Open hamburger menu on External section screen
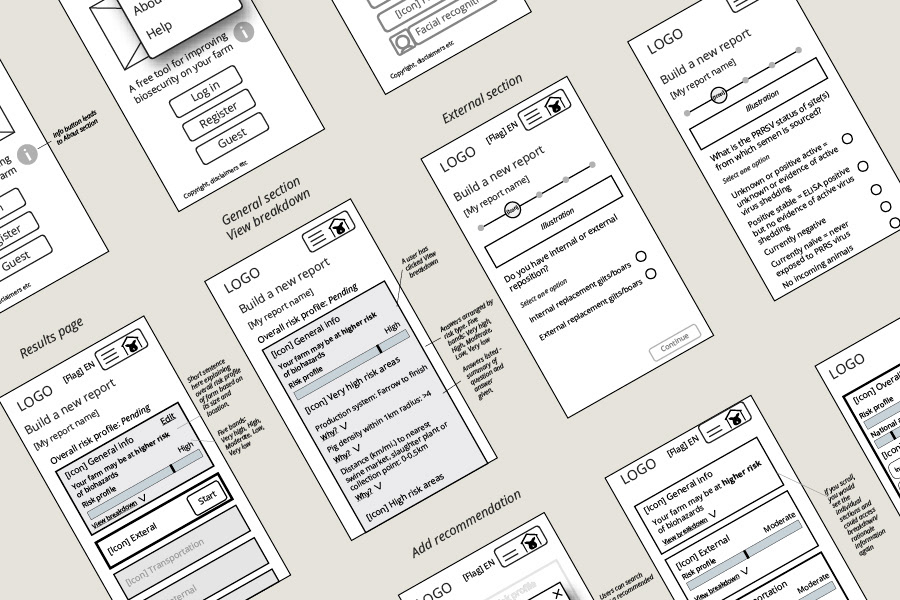The height and width of the screenshot is (600, 900). click(534, 117)
